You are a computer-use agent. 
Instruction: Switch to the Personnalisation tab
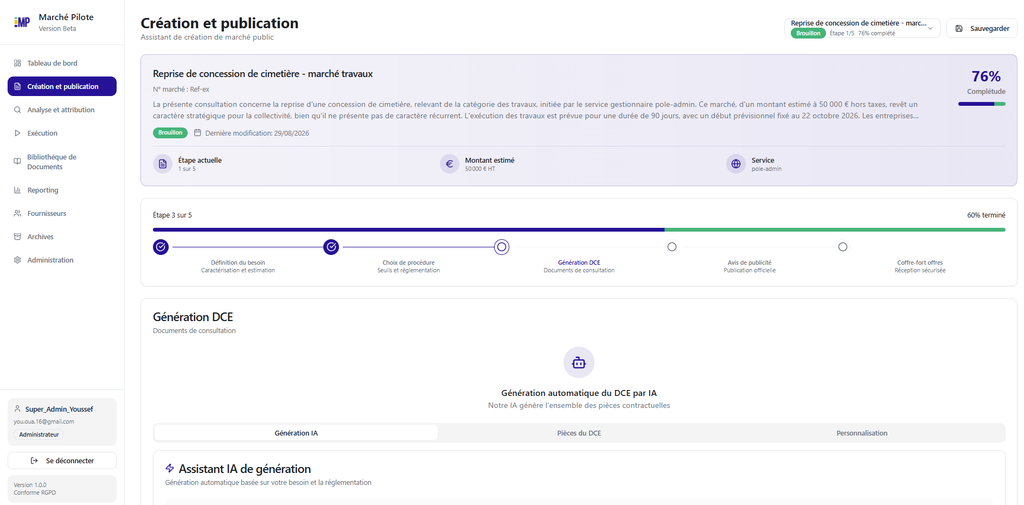pyautogui.click(x=862, y=433)
